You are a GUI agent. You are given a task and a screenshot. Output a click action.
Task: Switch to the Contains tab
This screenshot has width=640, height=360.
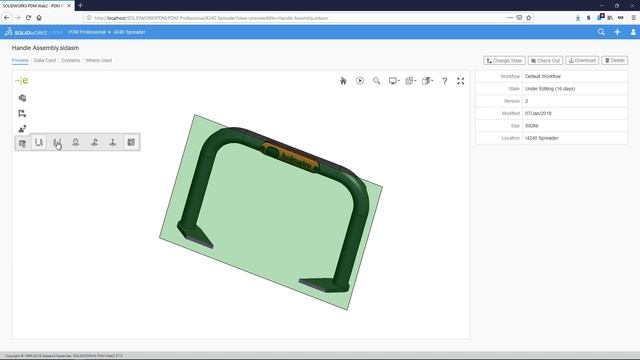tap(71, 60)
